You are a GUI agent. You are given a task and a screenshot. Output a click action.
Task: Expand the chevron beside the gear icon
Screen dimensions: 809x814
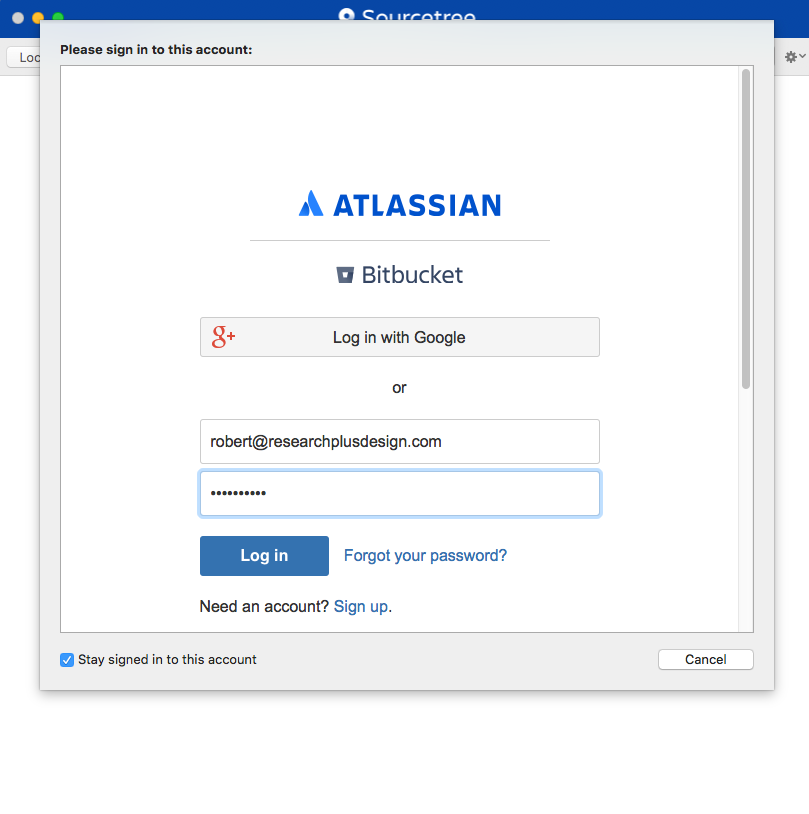(802, 56)
